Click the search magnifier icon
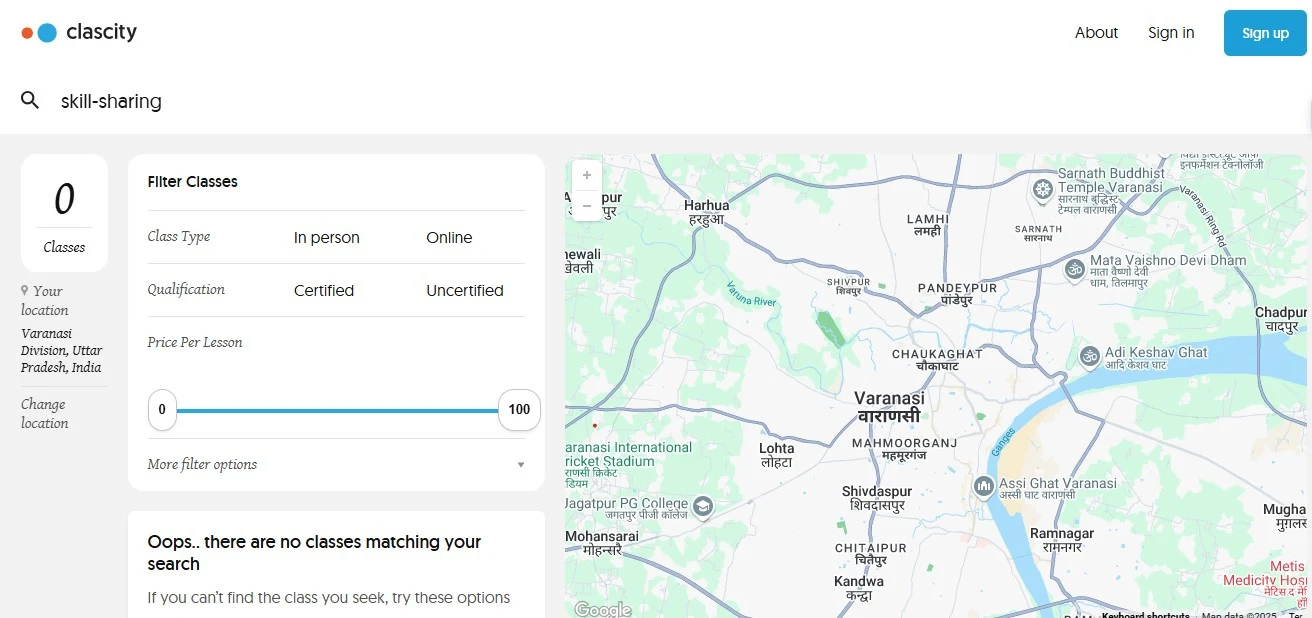 point(30,100)
